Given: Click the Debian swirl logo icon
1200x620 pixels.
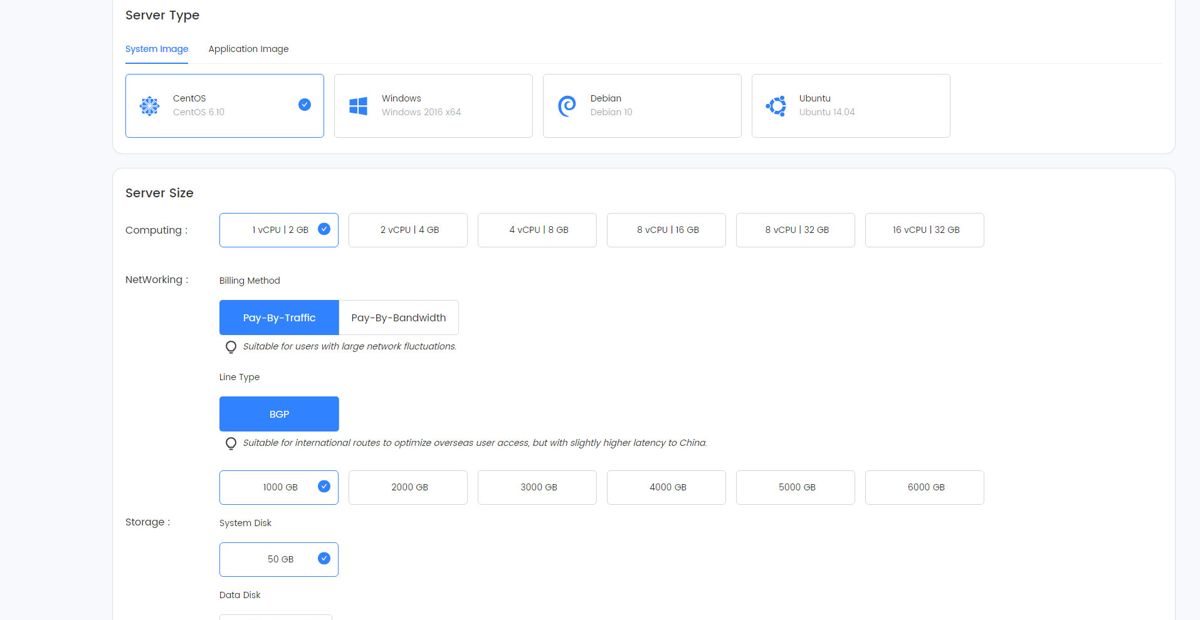Looking at the screenshot, I should click(x=567, y=106).
